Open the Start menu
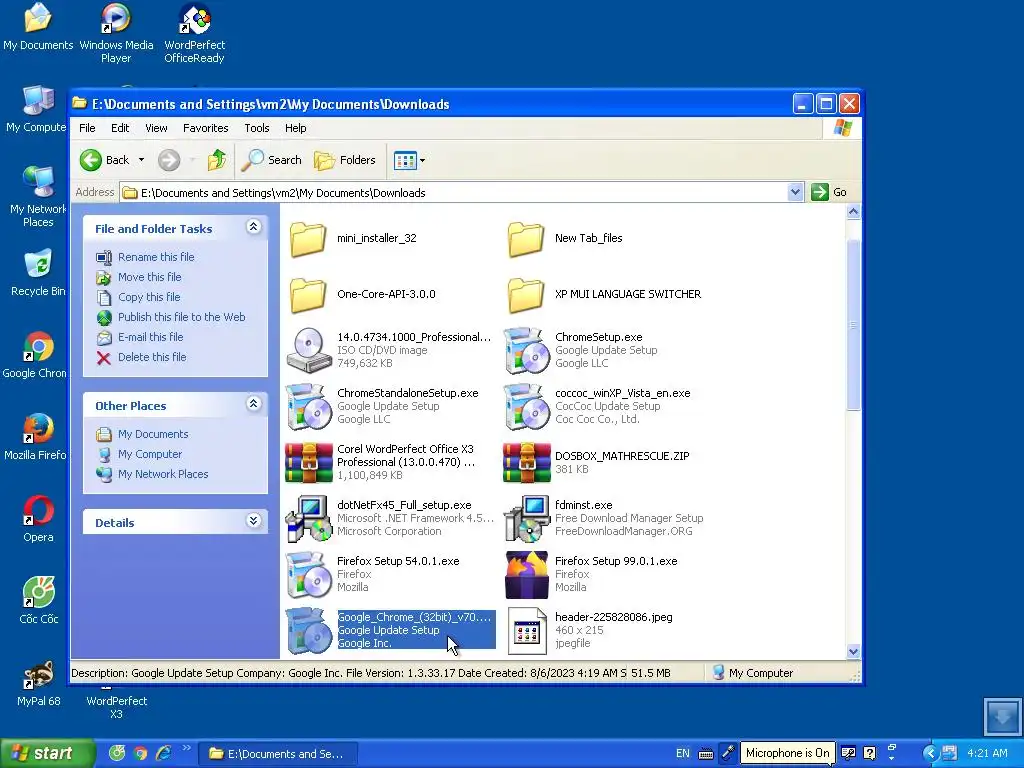 (x=47, y=754)
